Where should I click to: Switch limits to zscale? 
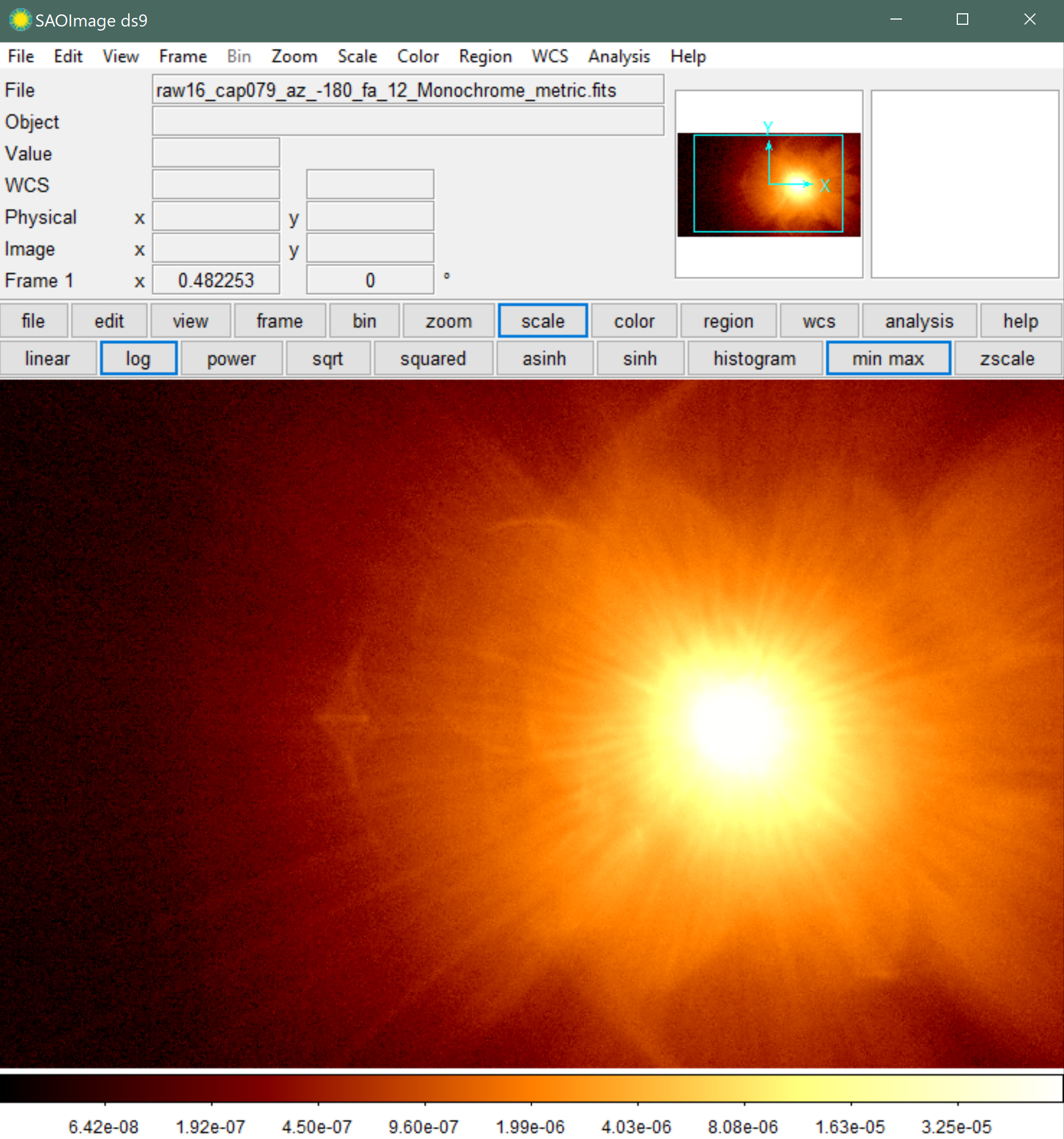click(x=1007, y=358)
